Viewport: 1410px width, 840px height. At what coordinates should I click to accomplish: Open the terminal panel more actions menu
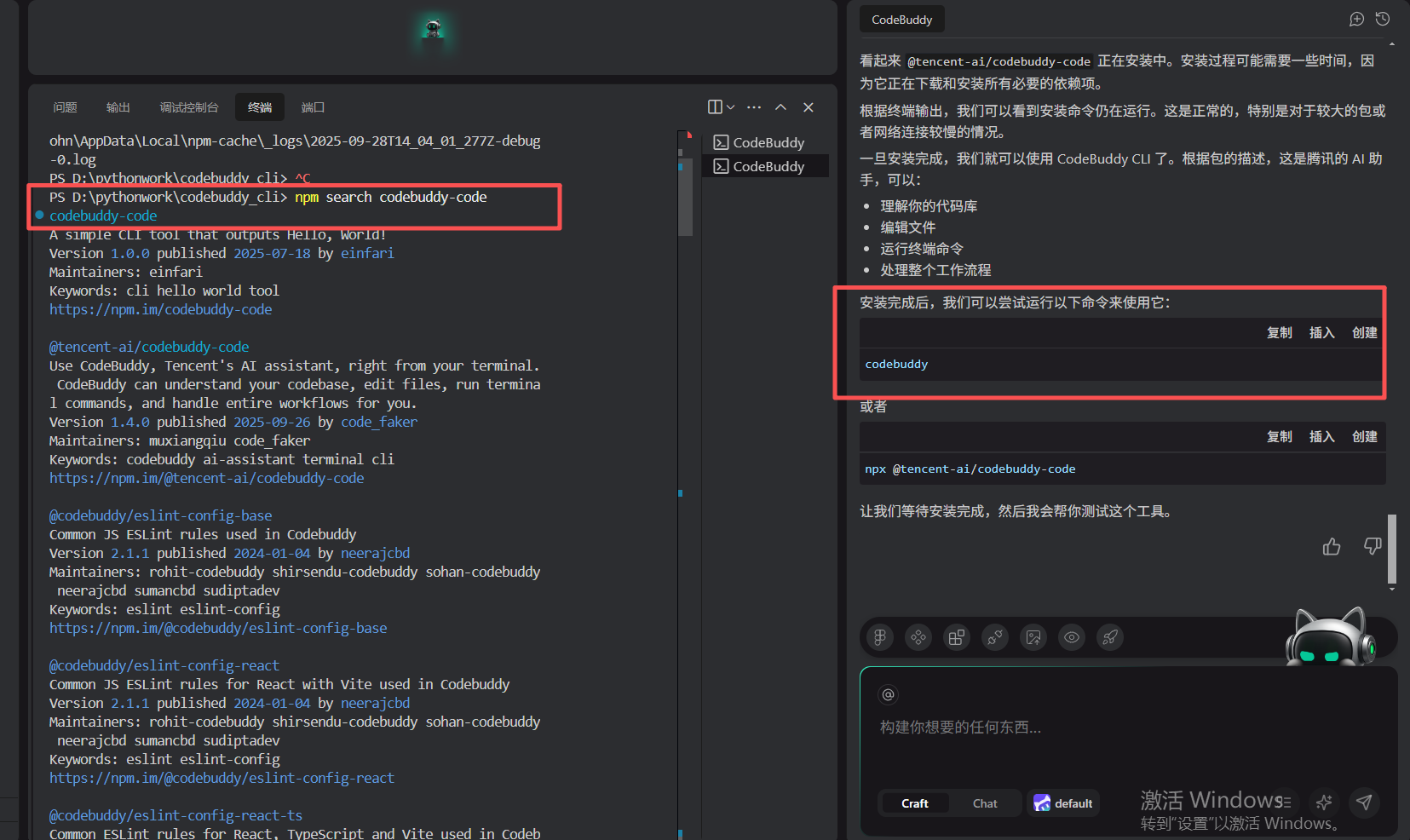(754, 107)
